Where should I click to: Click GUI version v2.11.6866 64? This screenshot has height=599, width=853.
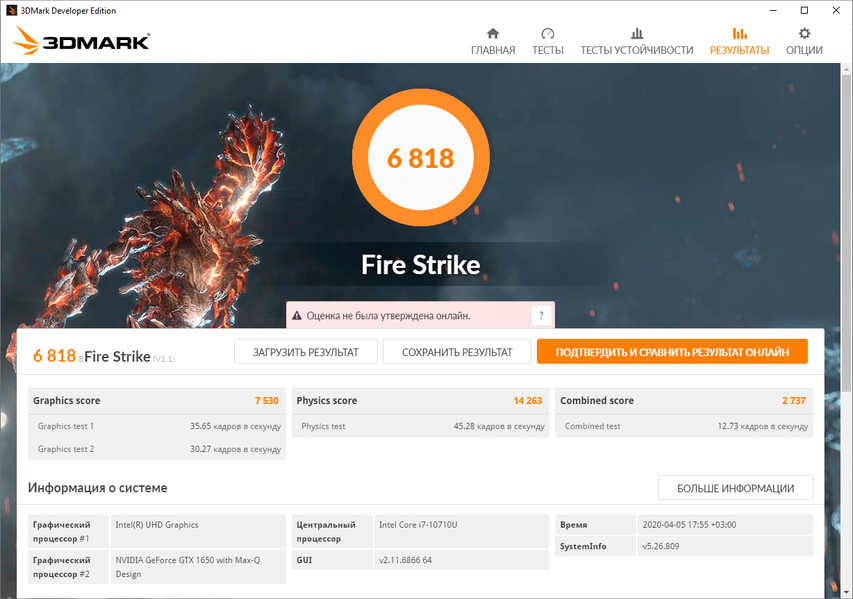[405, 560]
